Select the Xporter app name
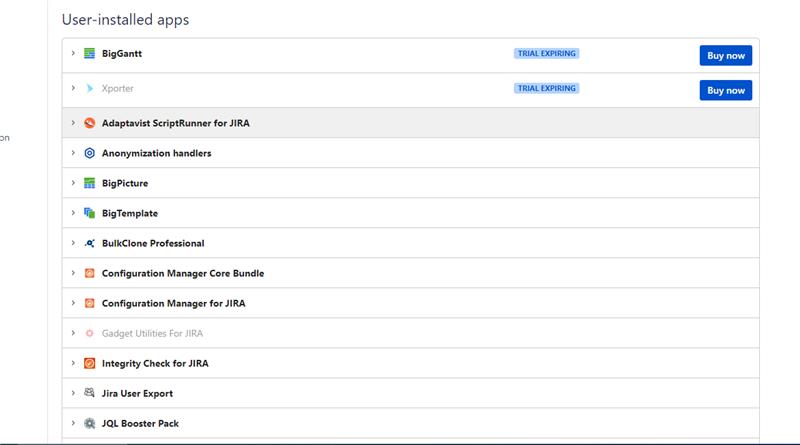Viewport: 800px width, 445px height. click(117, 88)
